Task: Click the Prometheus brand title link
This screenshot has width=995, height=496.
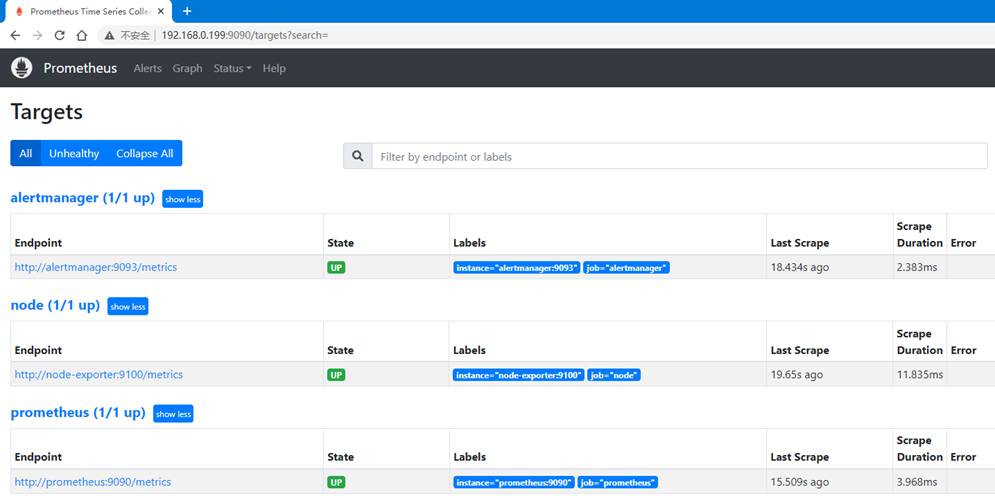Action: [x=80, y=68]
